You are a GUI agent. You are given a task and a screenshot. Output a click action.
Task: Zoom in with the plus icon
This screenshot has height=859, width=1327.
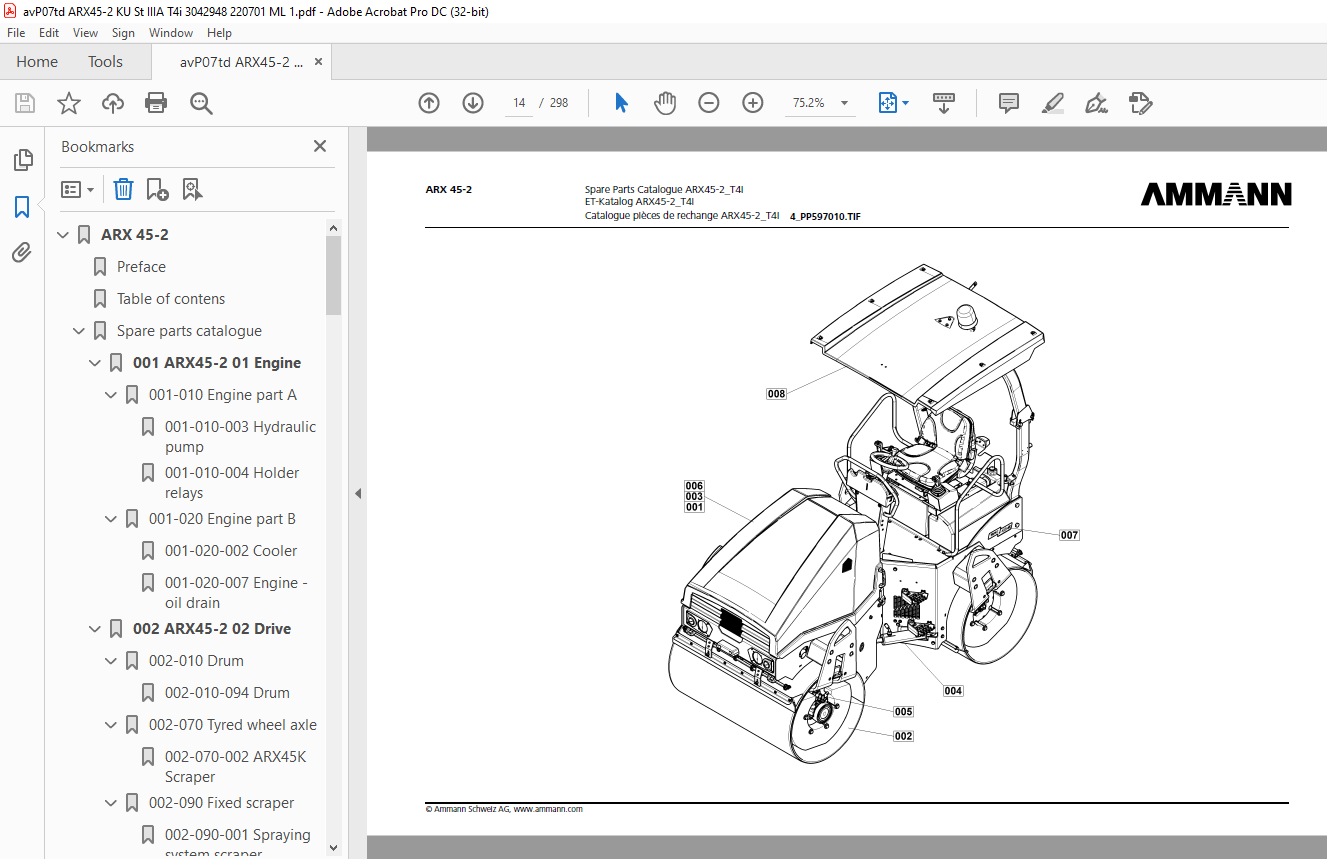point(753,103)
